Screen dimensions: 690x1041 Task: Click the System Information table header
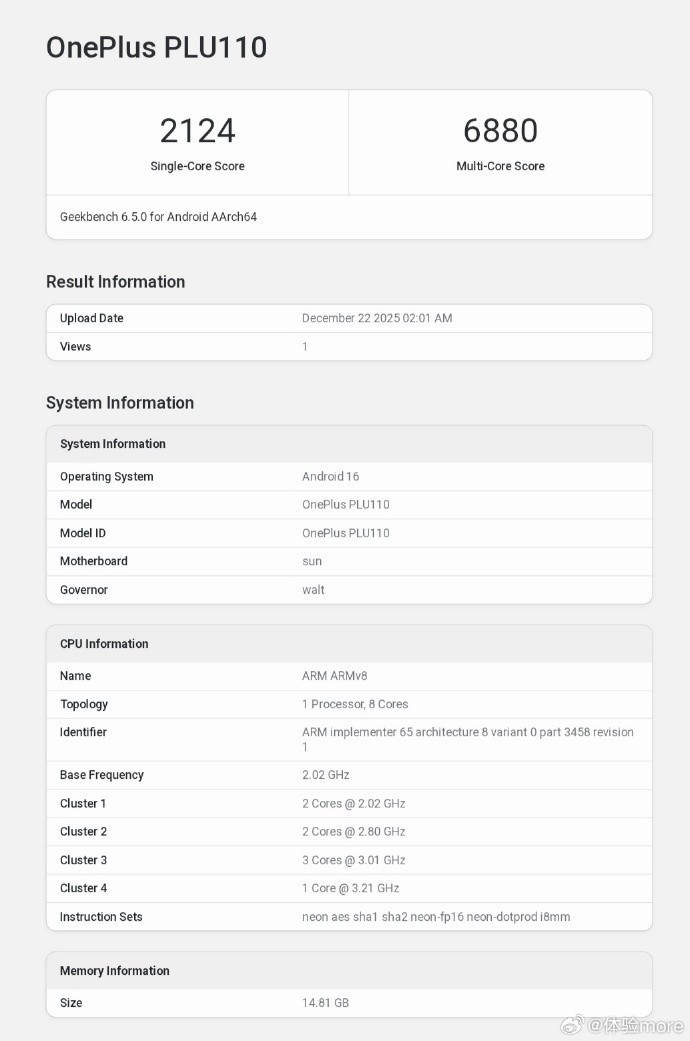point(113,444)
